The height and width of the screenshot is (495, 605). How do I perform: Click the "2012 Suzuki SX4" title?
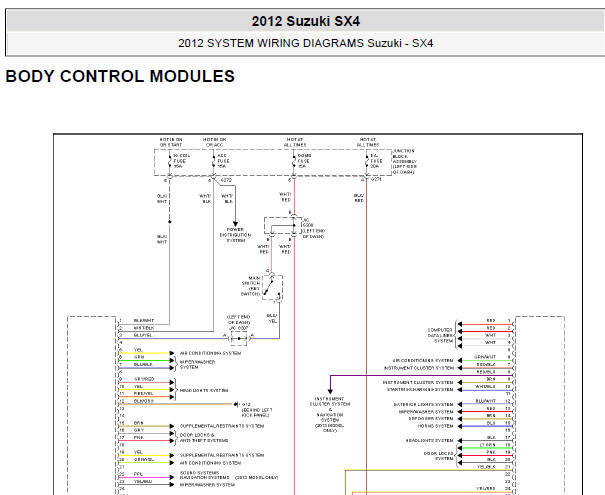point(306,21)
